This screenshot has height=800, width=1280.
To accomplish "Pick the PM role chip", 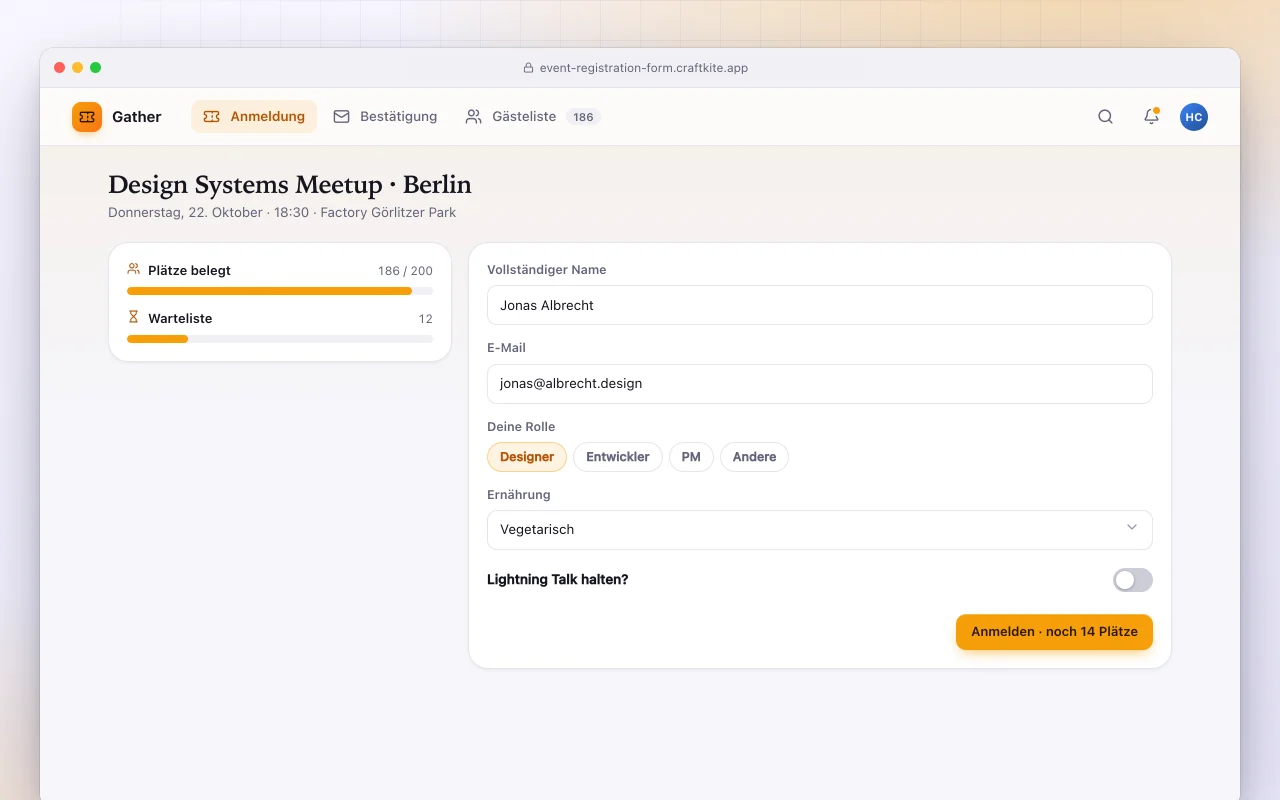I will tap(691, 457).
